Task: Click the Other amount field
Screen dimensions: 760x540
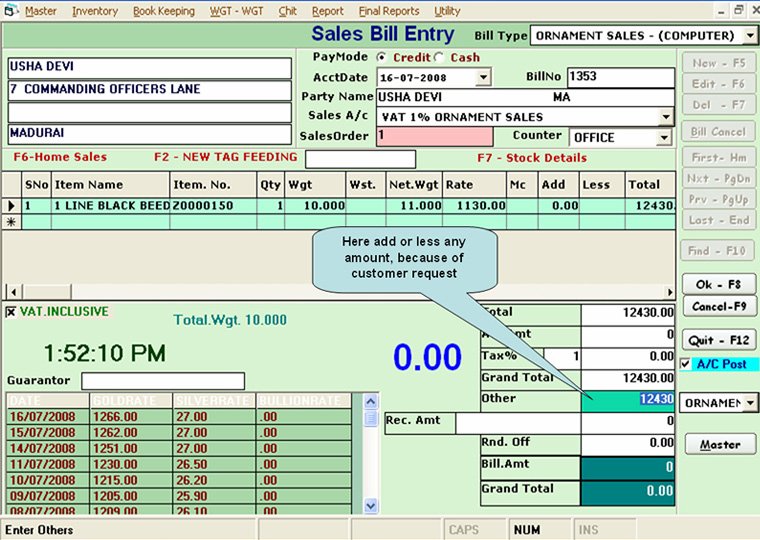Action: (628, 400)
